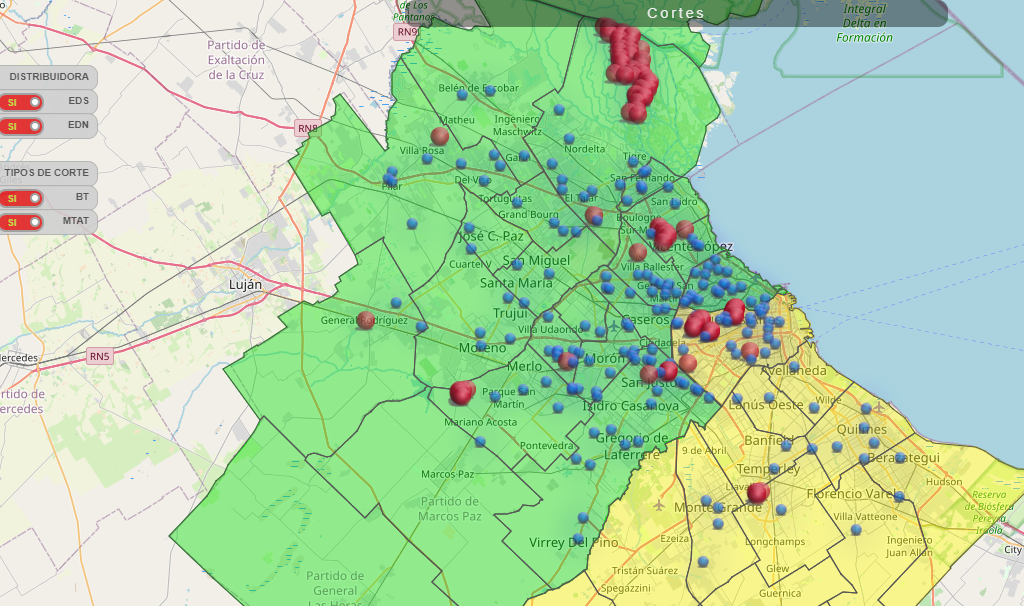Image resolution: width=1024 pixels, height=606 pixels.
Task: Select the red marker at General Rodríguez
Action: 366,320
